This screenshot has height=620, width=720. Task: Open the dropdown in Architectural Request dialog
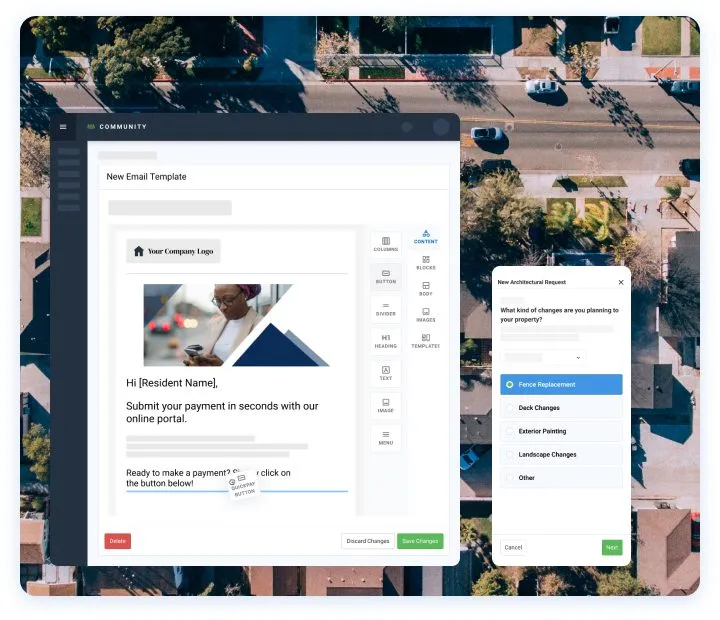[543, 357]
